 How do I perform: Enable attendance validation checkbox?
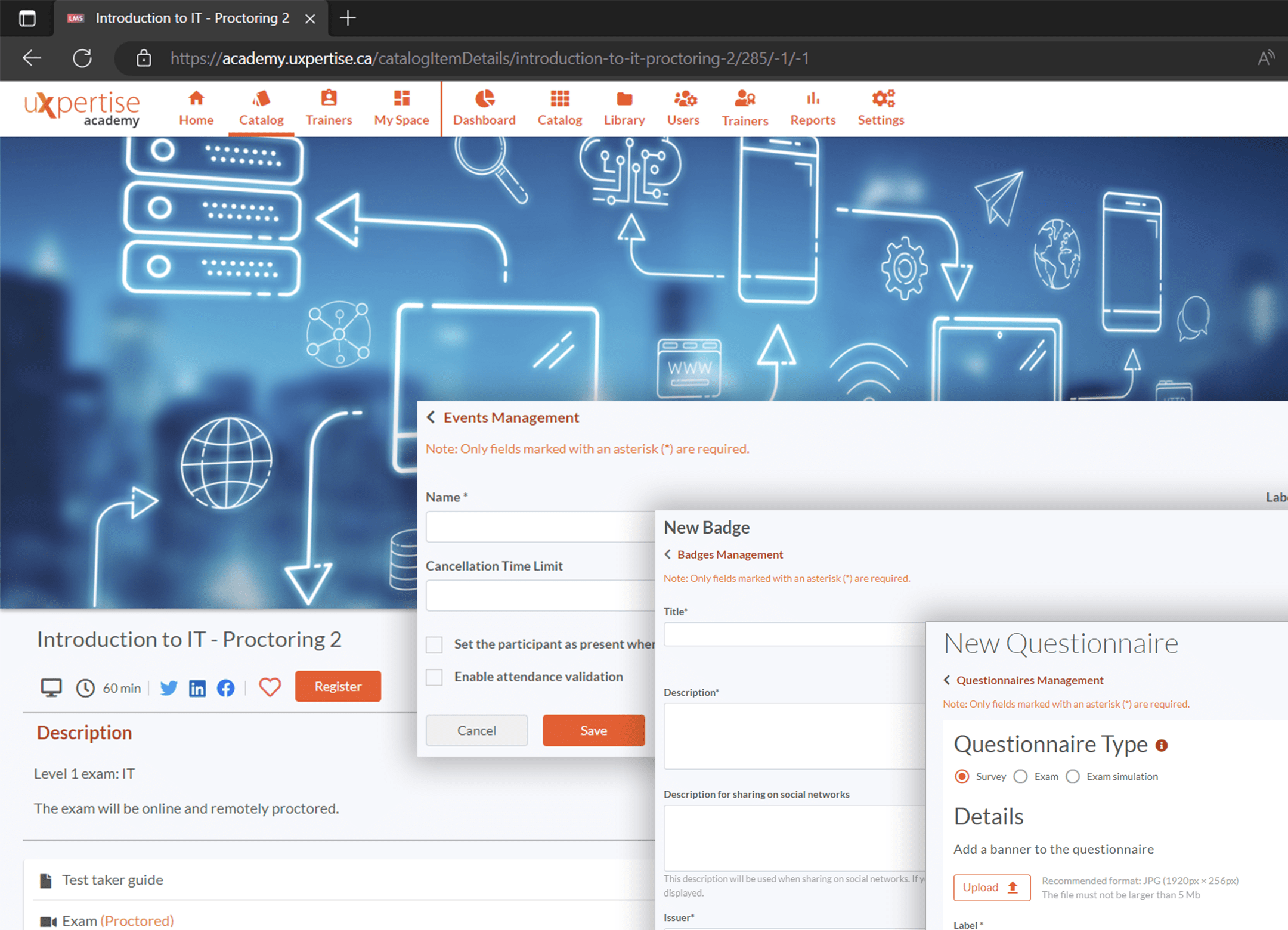pos(434,677)
